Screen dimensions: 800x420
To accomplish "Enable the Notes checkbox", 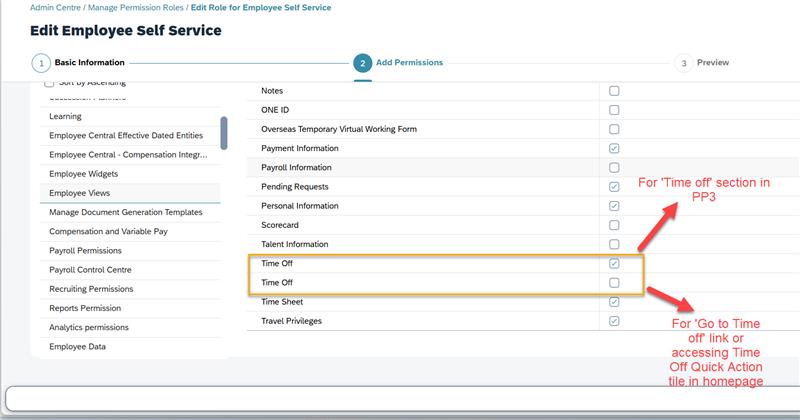I will [614, 91].
